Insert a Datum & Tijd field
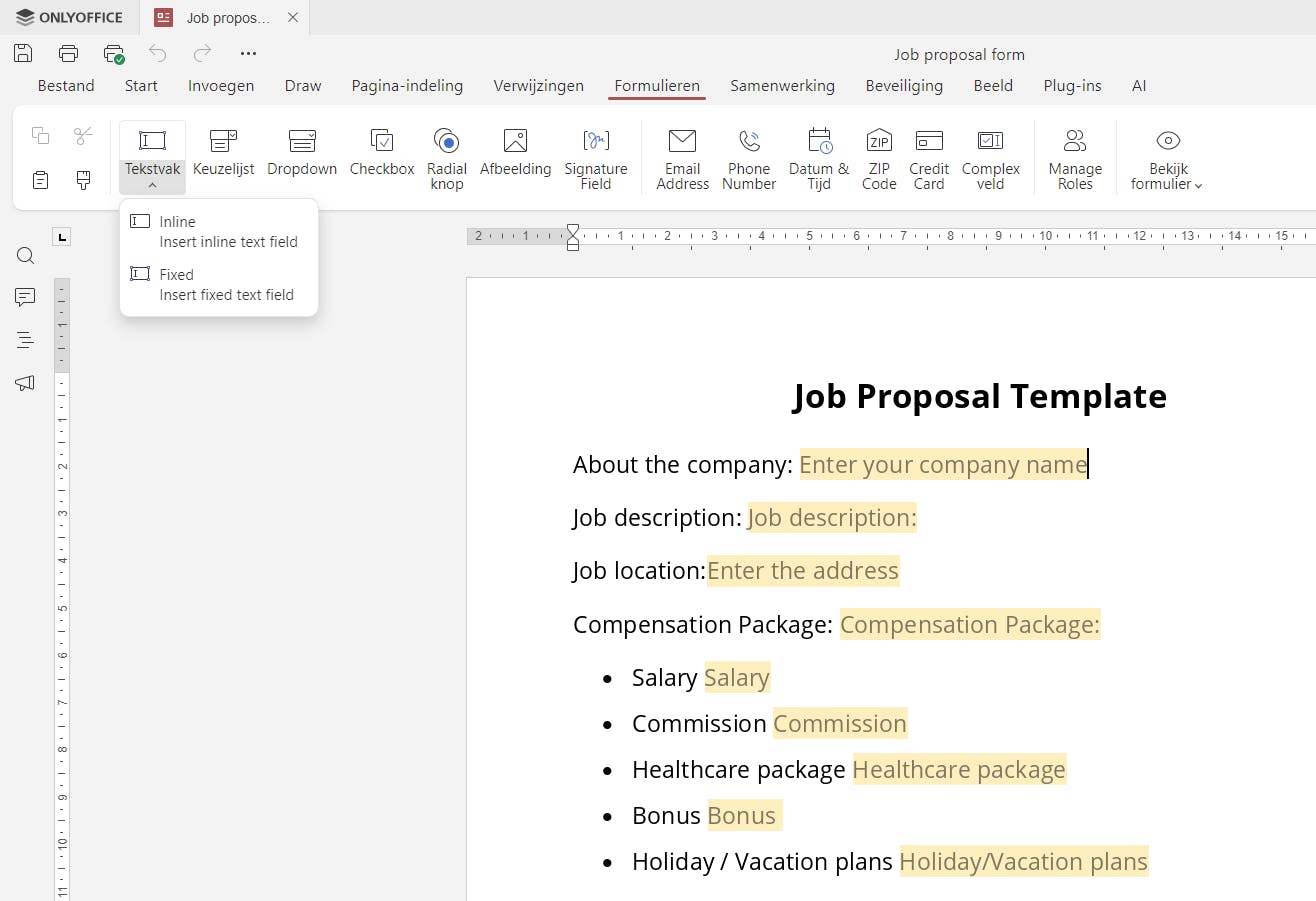The width and height of the screenshot is (1316, 901). 818,157
